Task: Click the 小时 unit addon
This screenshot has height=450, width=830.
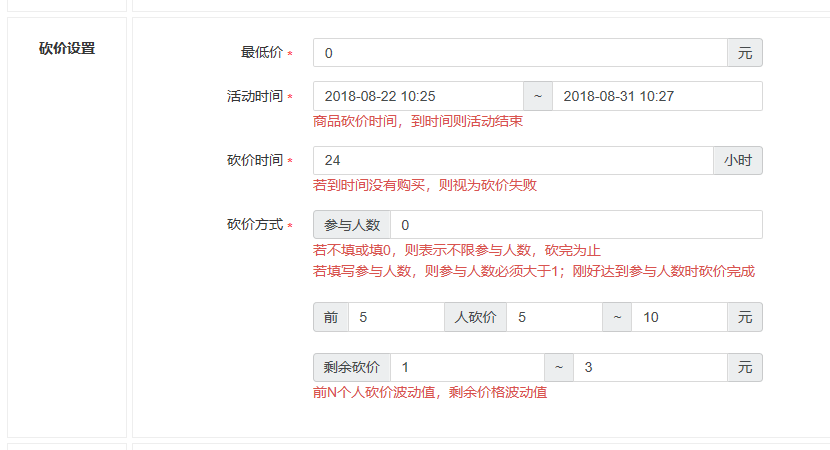Action: coord(737,161)
